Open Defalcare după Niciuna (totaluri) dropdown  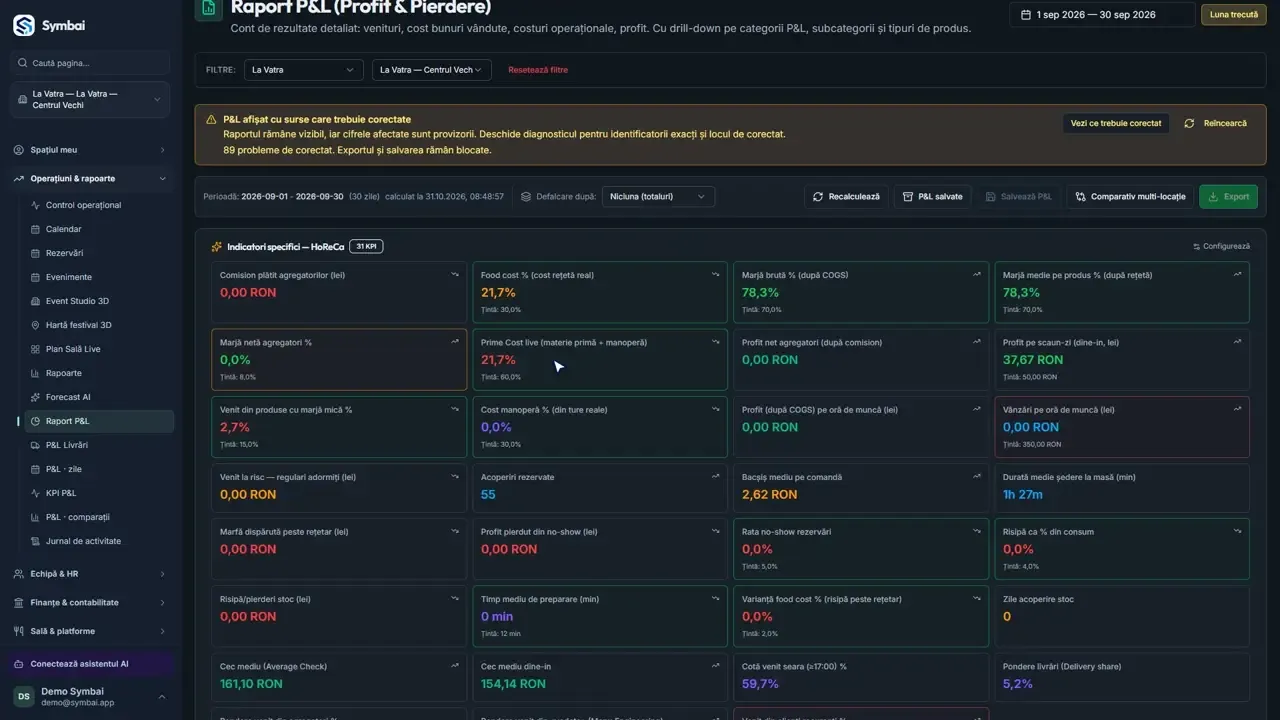pos(658,197)
